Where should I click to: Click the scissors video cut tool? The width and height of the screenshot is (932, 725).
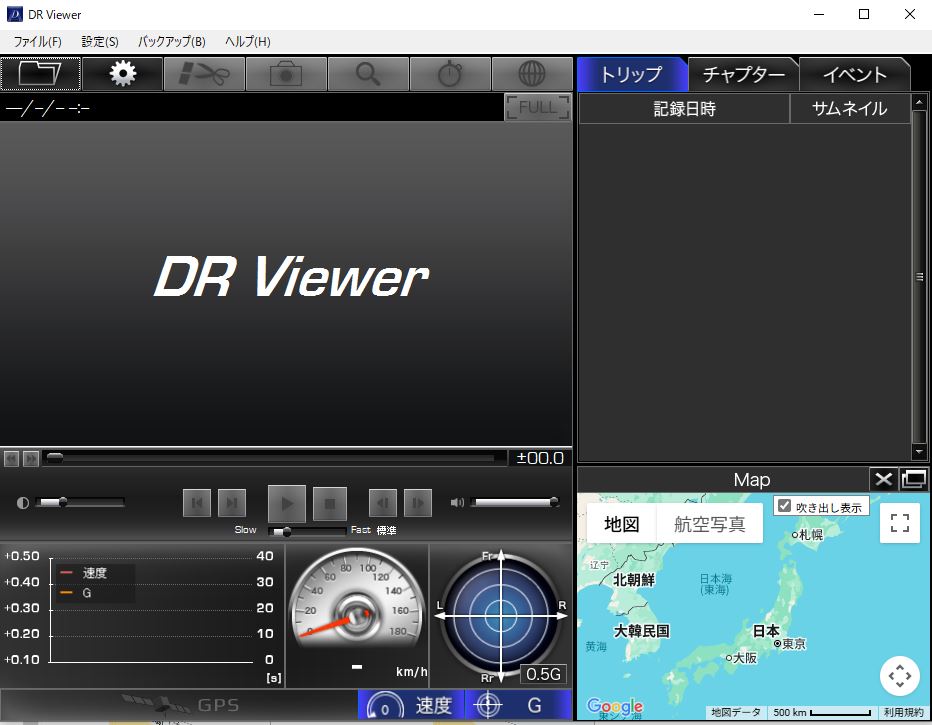pos(204,75)
